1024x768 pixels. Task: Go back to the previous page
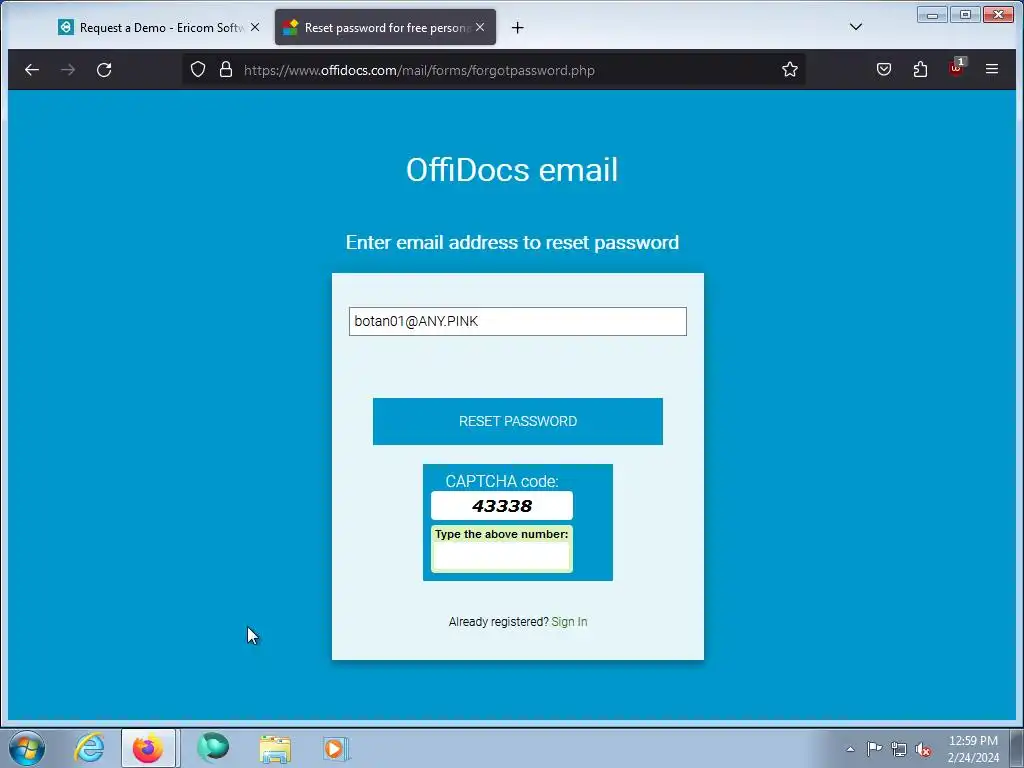(31, 69)
